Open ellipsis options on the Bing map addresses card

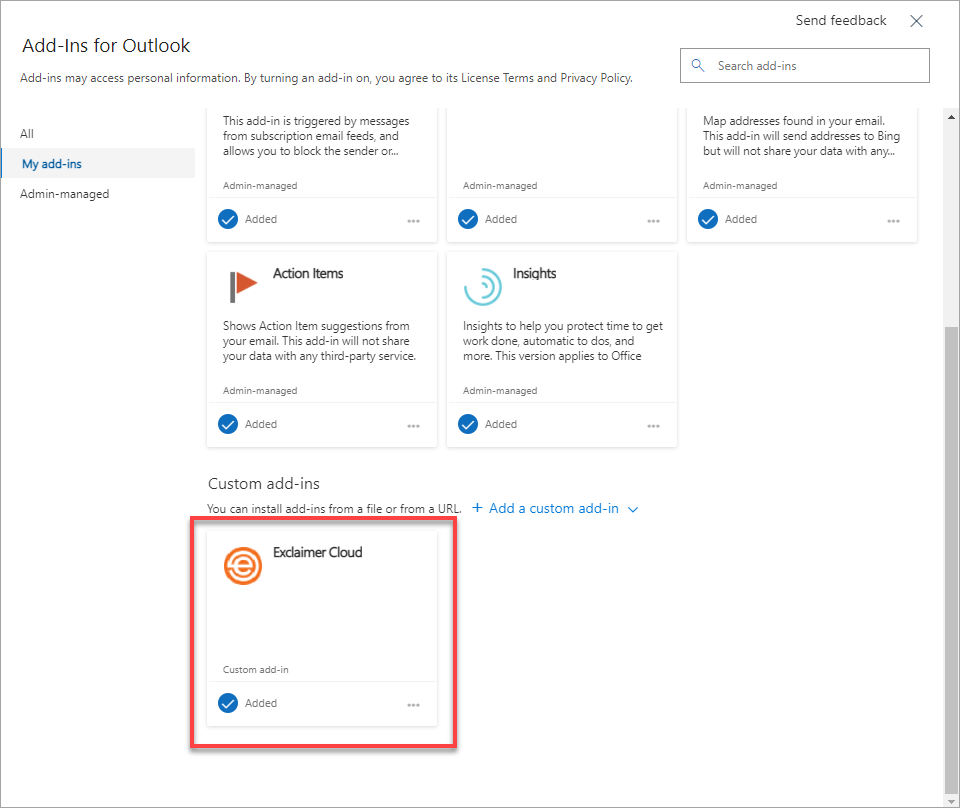(x=893, y=221)
